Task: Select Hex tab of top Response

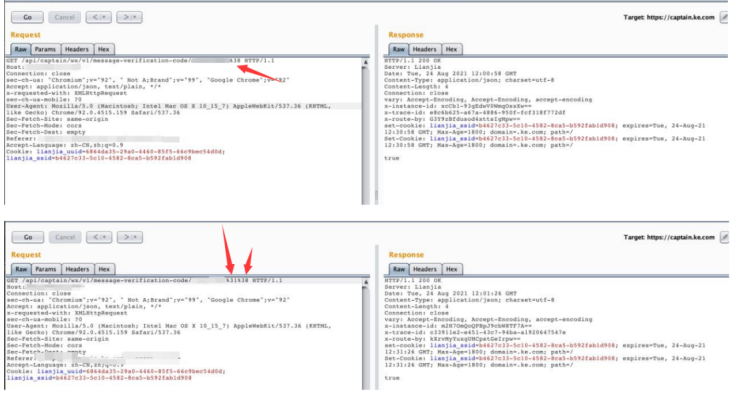Action: point(452,49)
